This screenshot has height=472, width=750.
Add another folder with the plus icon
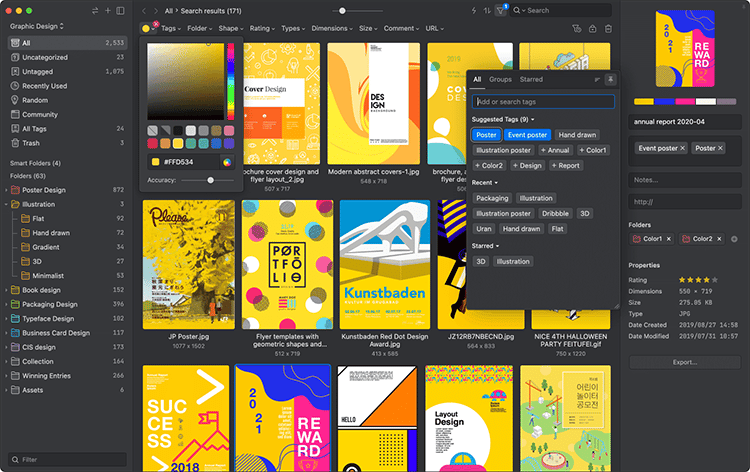[734, 239]
